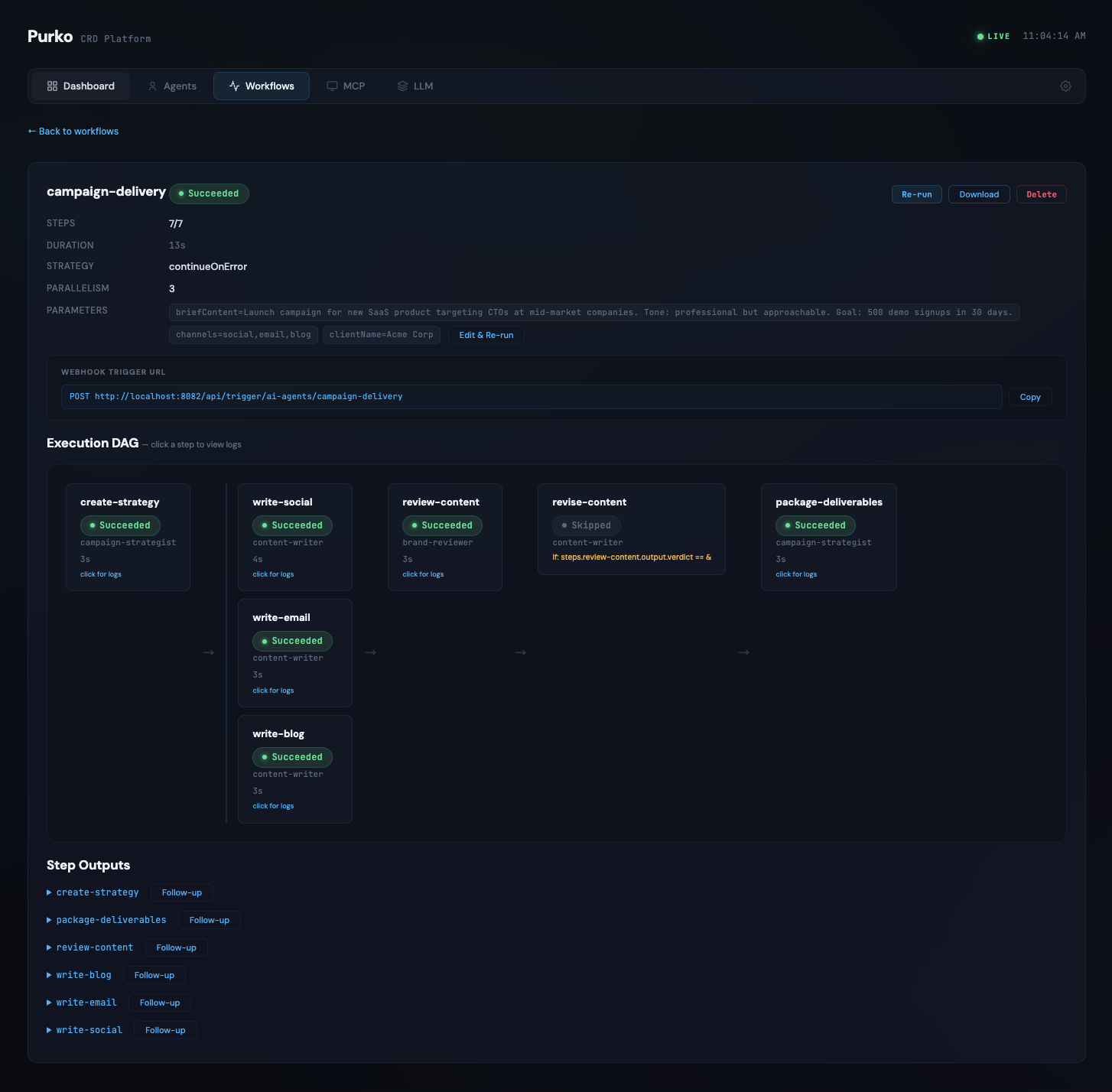View logs for package-deliverables step
Screen dimensions: 1112x1092
click(x=796, y=574)
